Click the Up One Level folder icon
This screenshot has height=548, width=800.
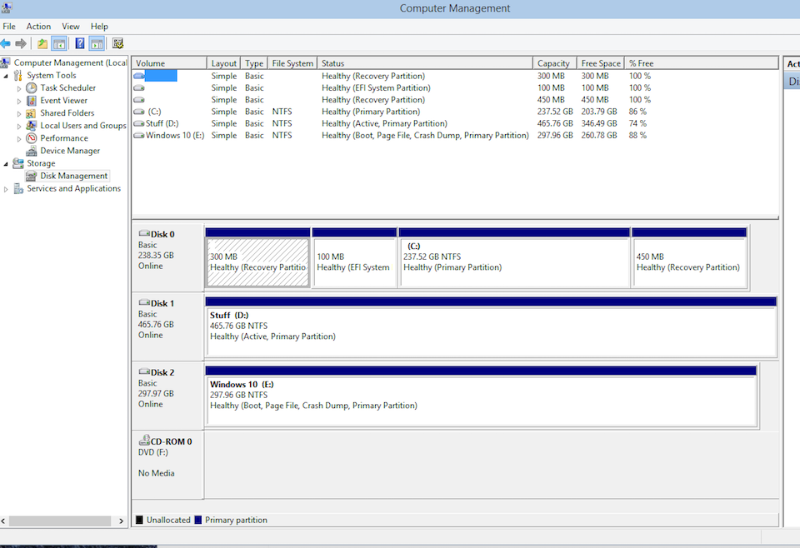pos(42,43)
